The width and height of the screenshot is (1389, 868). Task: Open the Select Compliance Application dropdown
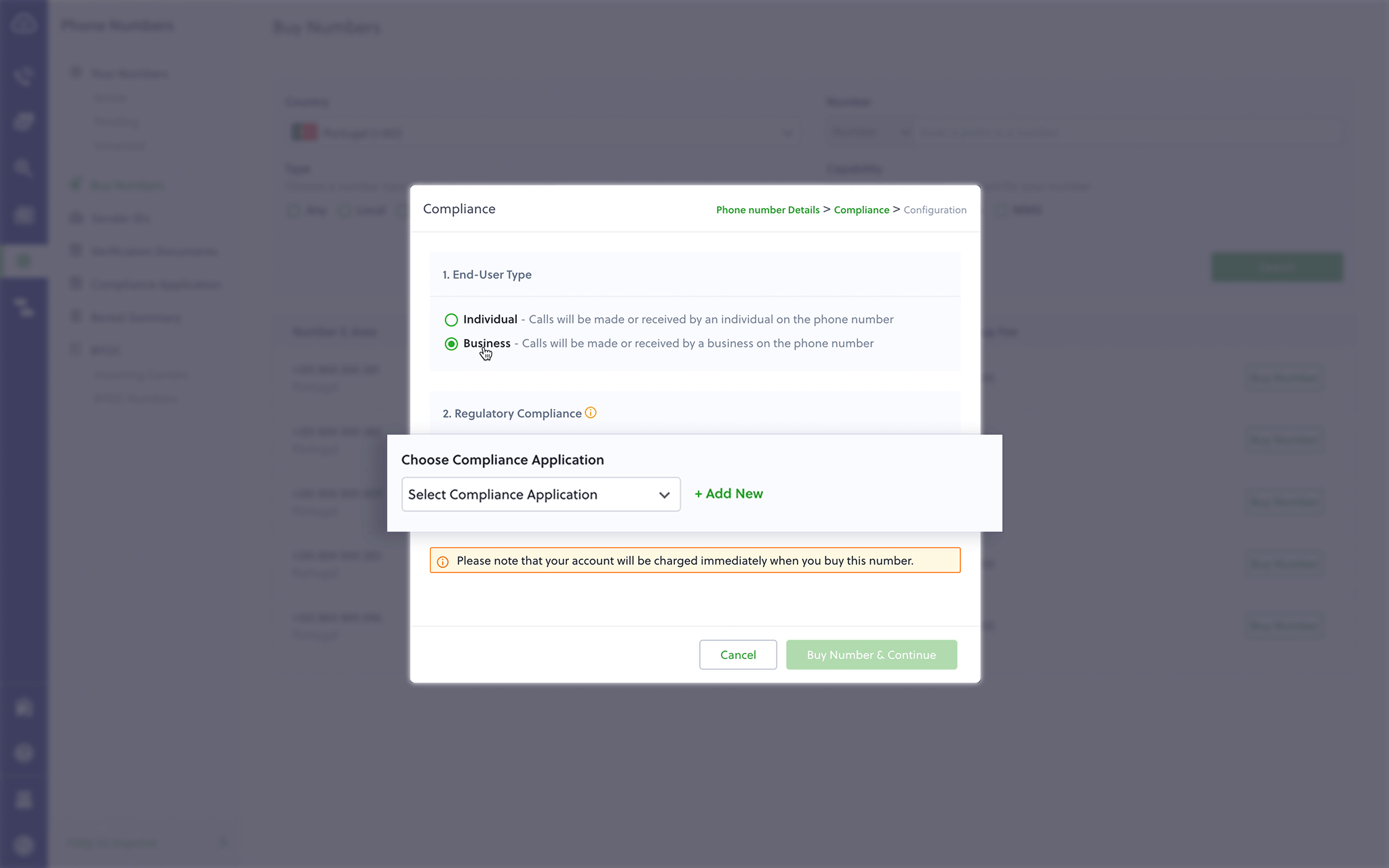pyautogui.click(x=541, y=494)
